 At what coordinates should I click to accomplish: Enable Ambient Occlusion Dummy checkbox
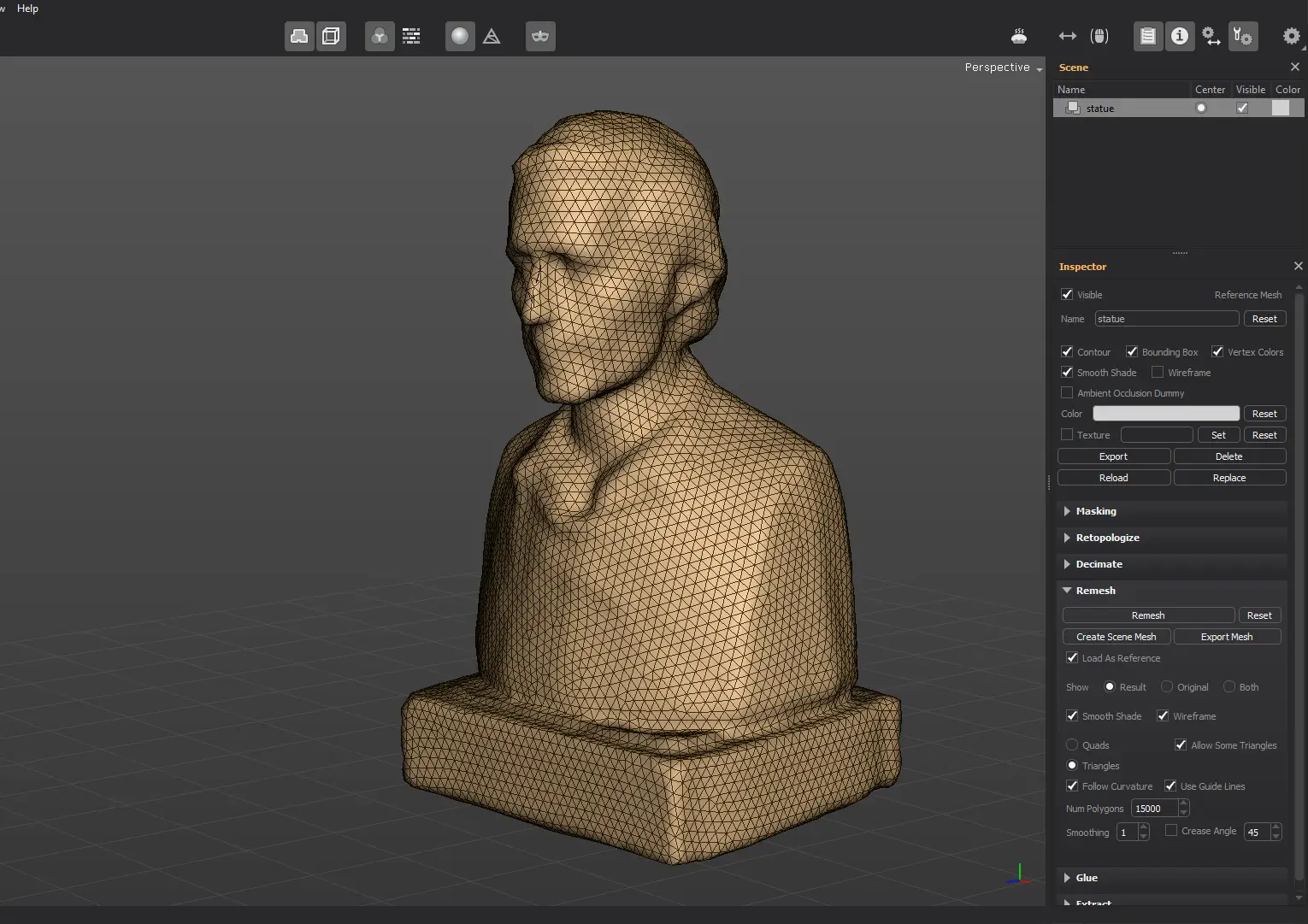point(1067,392)
